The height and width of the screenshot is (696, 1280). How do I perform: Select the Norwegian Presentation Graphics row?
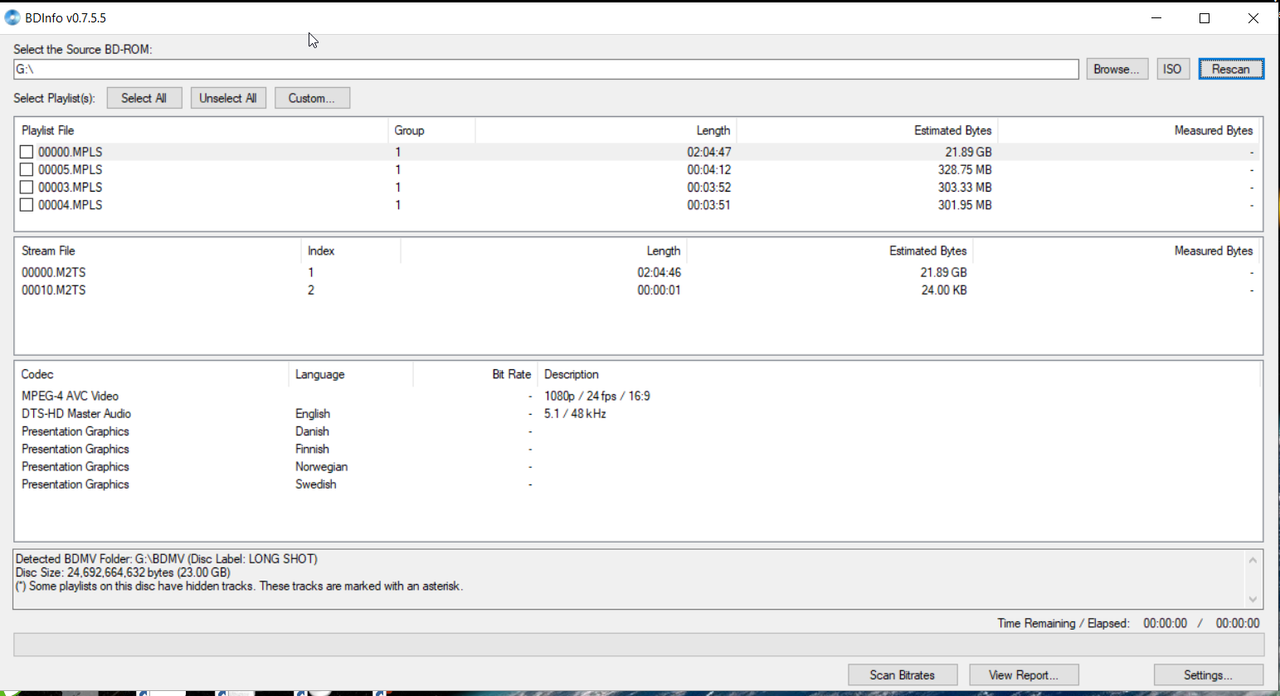(x=638, y=467)
